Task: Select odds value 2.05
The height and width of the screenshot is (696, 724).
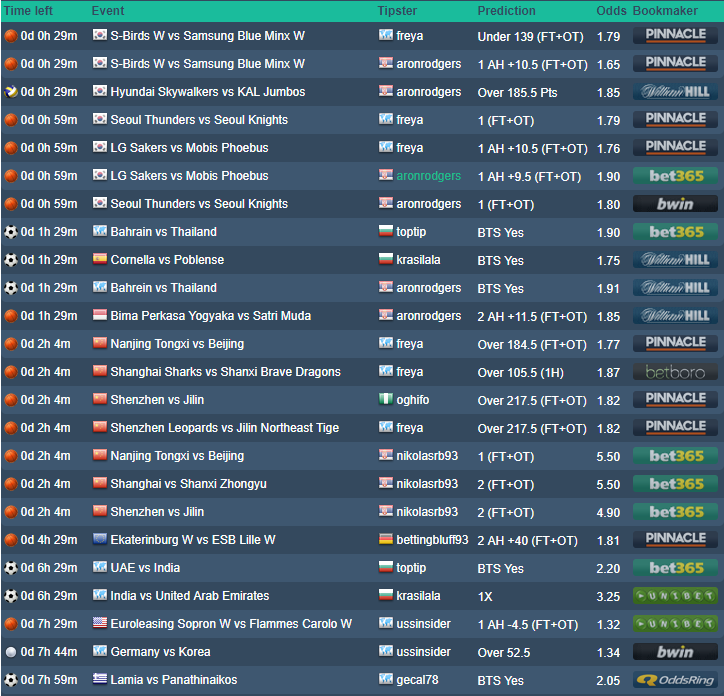Action: (608, 680)
